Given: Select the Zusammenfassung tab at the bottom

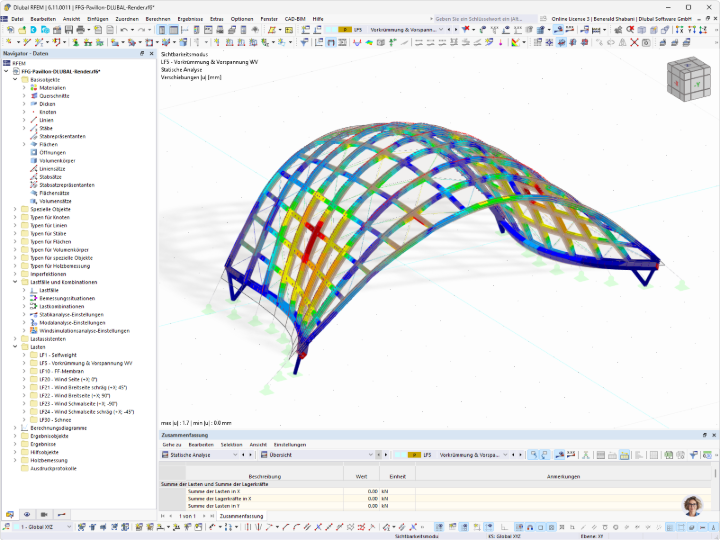Looking at the screenshot, I should [x=241, y=516].
